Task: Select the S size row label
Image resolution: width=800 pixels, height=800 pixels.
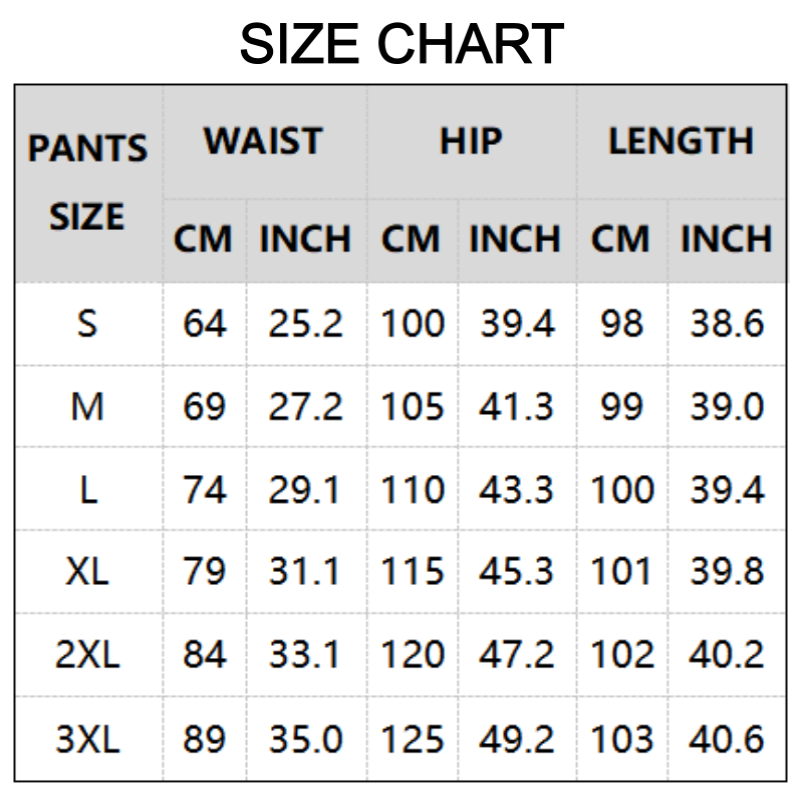Action: coord(87,323)
